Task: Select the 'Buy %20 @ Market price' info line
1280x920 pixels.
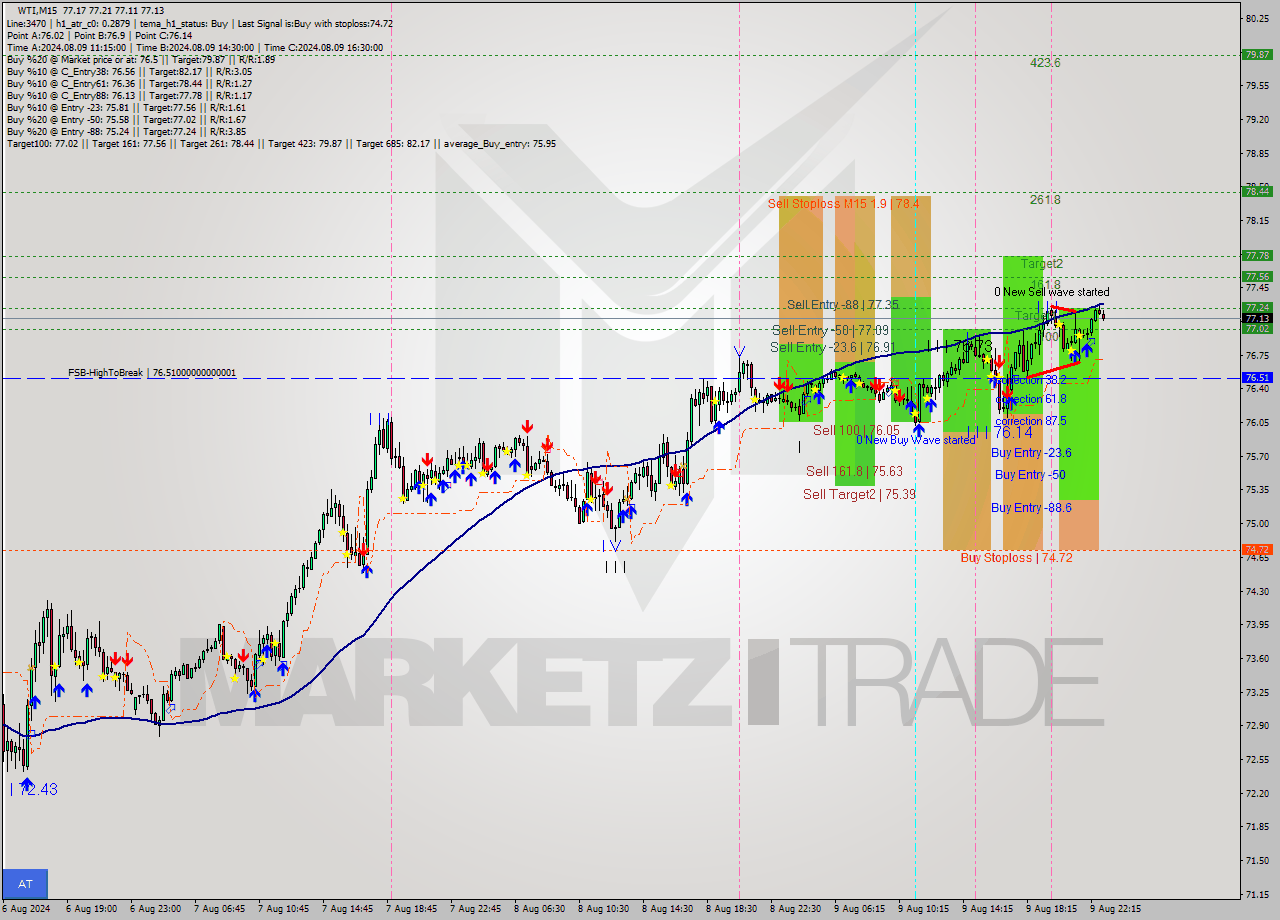Action: (141, 60)
